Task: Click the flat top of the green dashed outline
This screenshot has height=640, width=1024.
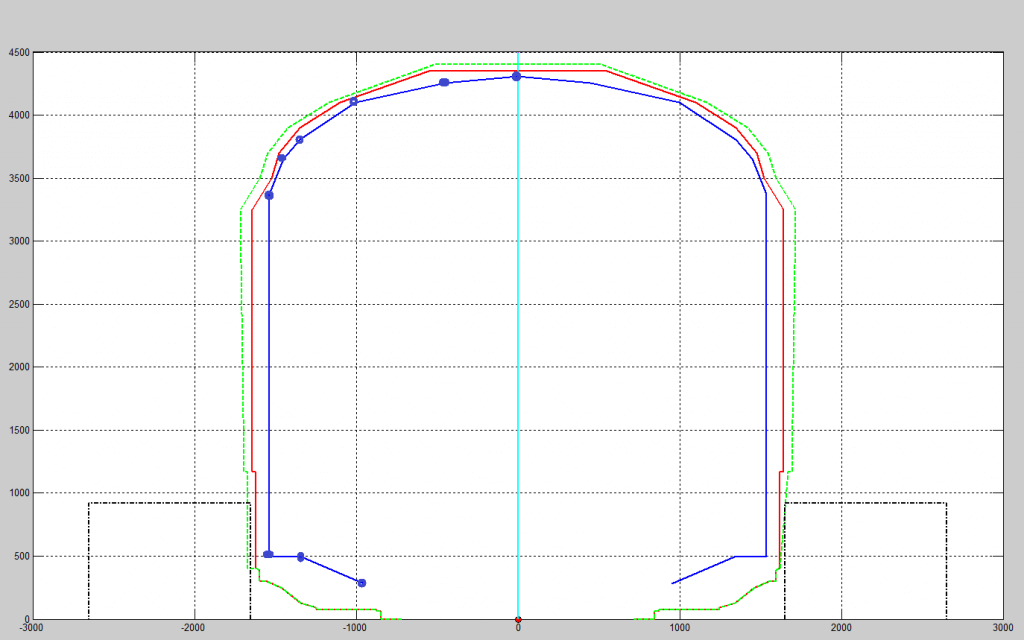Action: [517, 65]
